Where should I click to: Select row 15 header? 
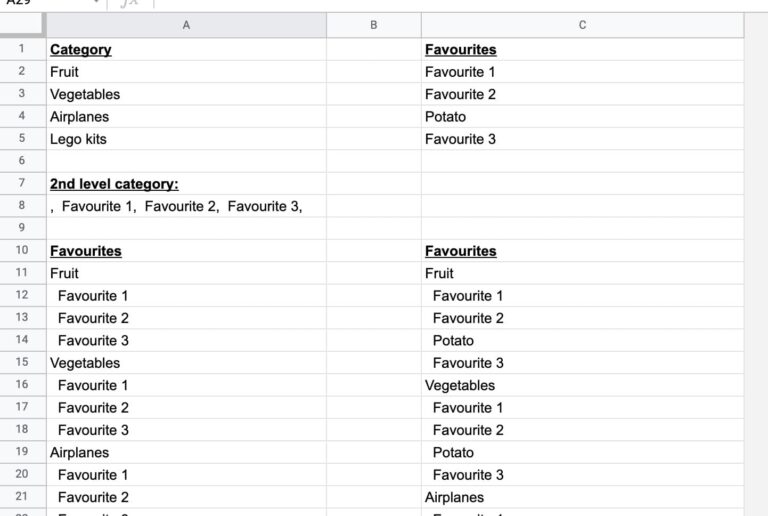[x=21, y=363]
